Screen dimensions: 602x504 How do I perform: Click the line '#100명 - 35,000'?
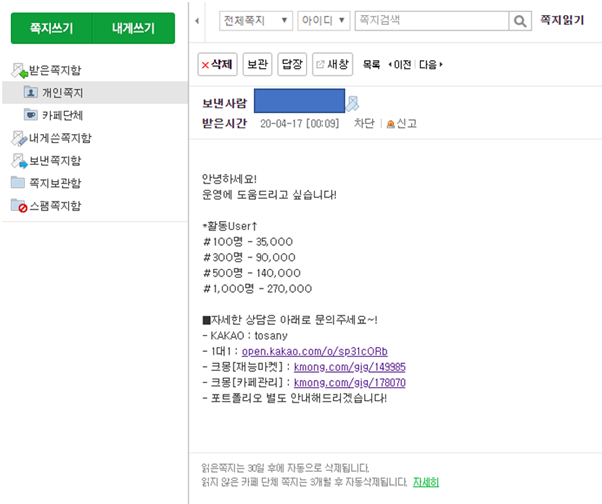[248, 242]
